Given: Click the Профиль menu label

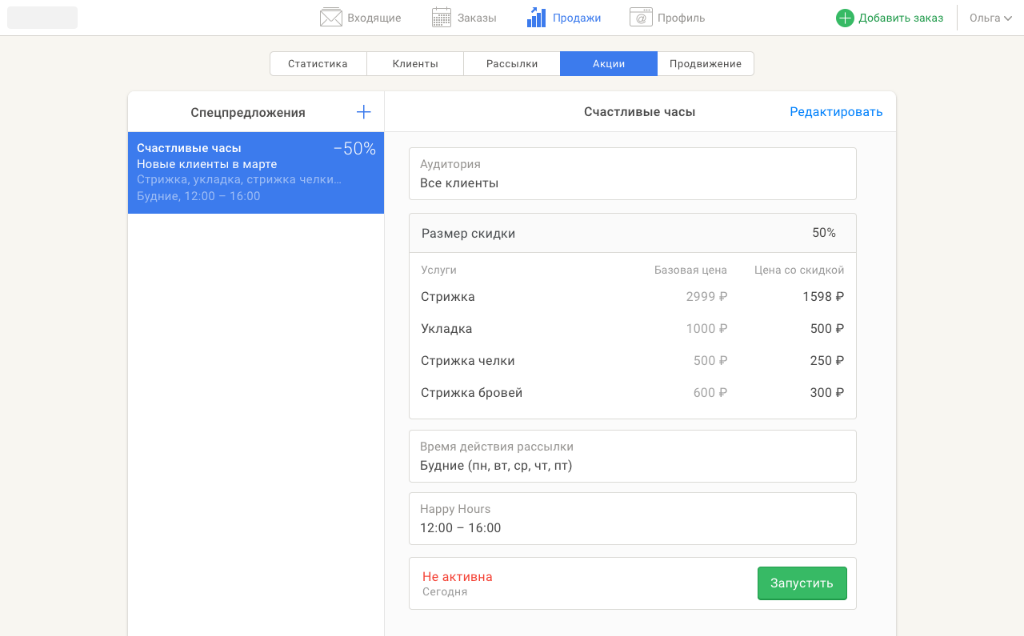Looking at the screenshot, I should pos(681,18).
